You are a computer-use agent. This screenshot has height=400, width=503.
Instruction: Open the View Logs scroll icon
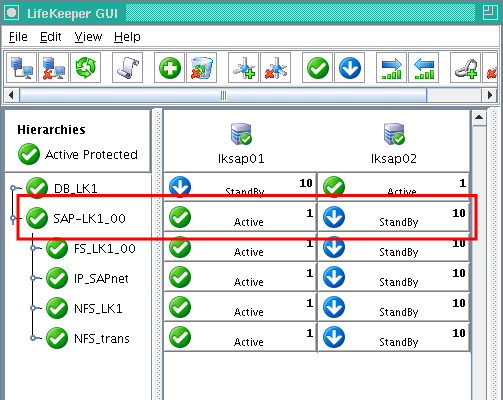(128, 68)
